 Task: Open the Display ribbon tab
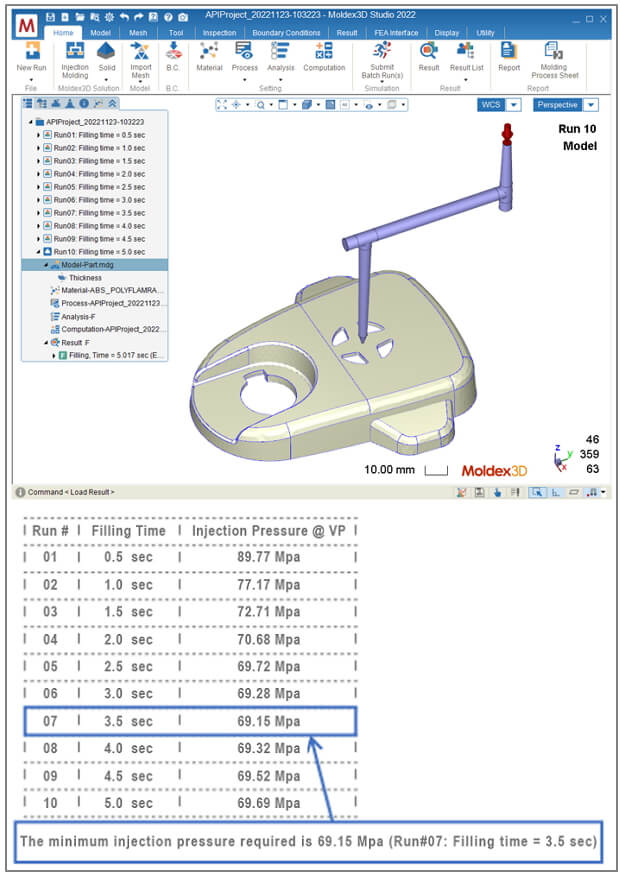[446, 33]
